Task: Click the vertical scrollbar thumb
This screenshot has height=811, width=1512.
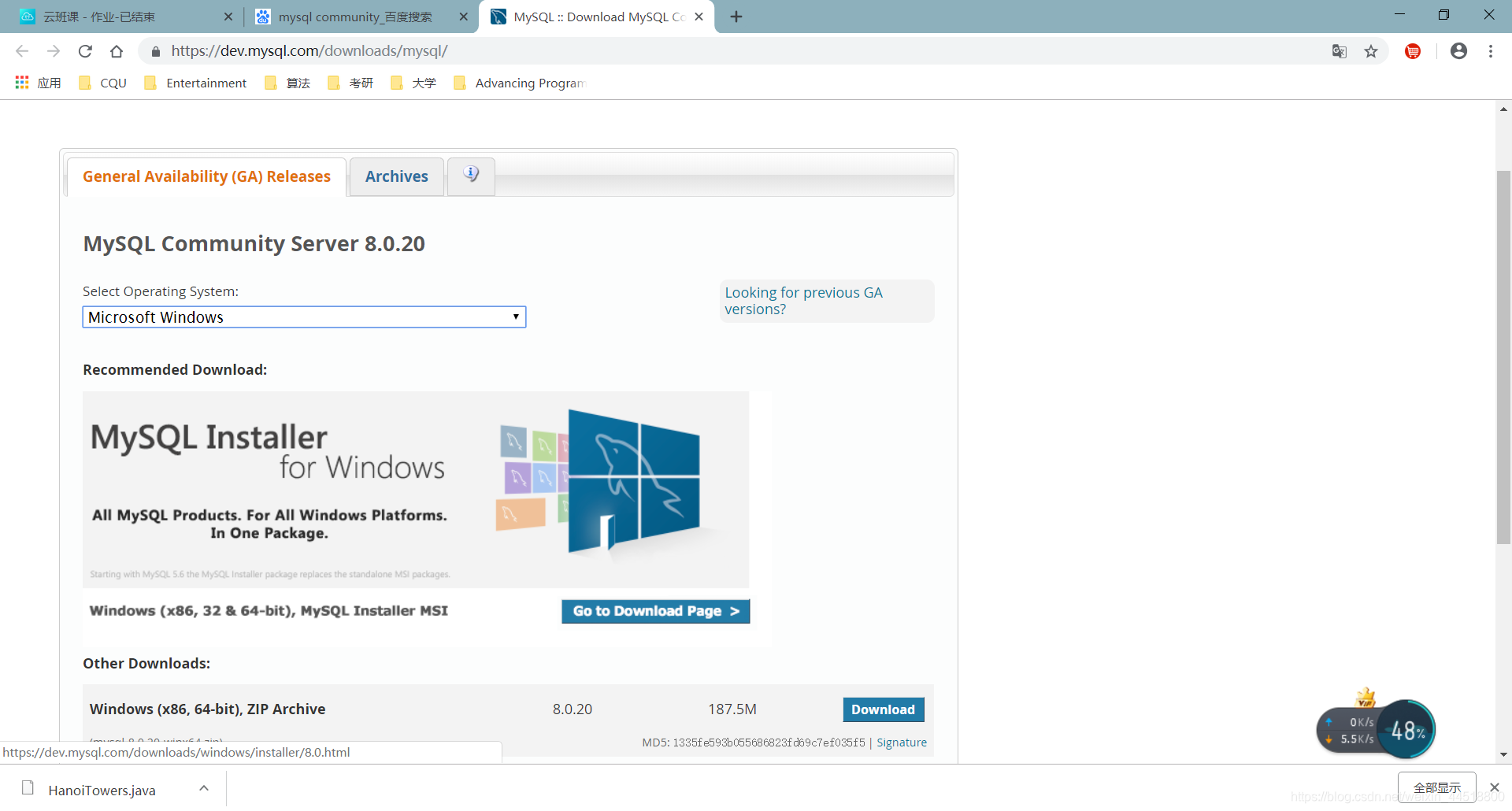Action: (x=1503, y=357)
